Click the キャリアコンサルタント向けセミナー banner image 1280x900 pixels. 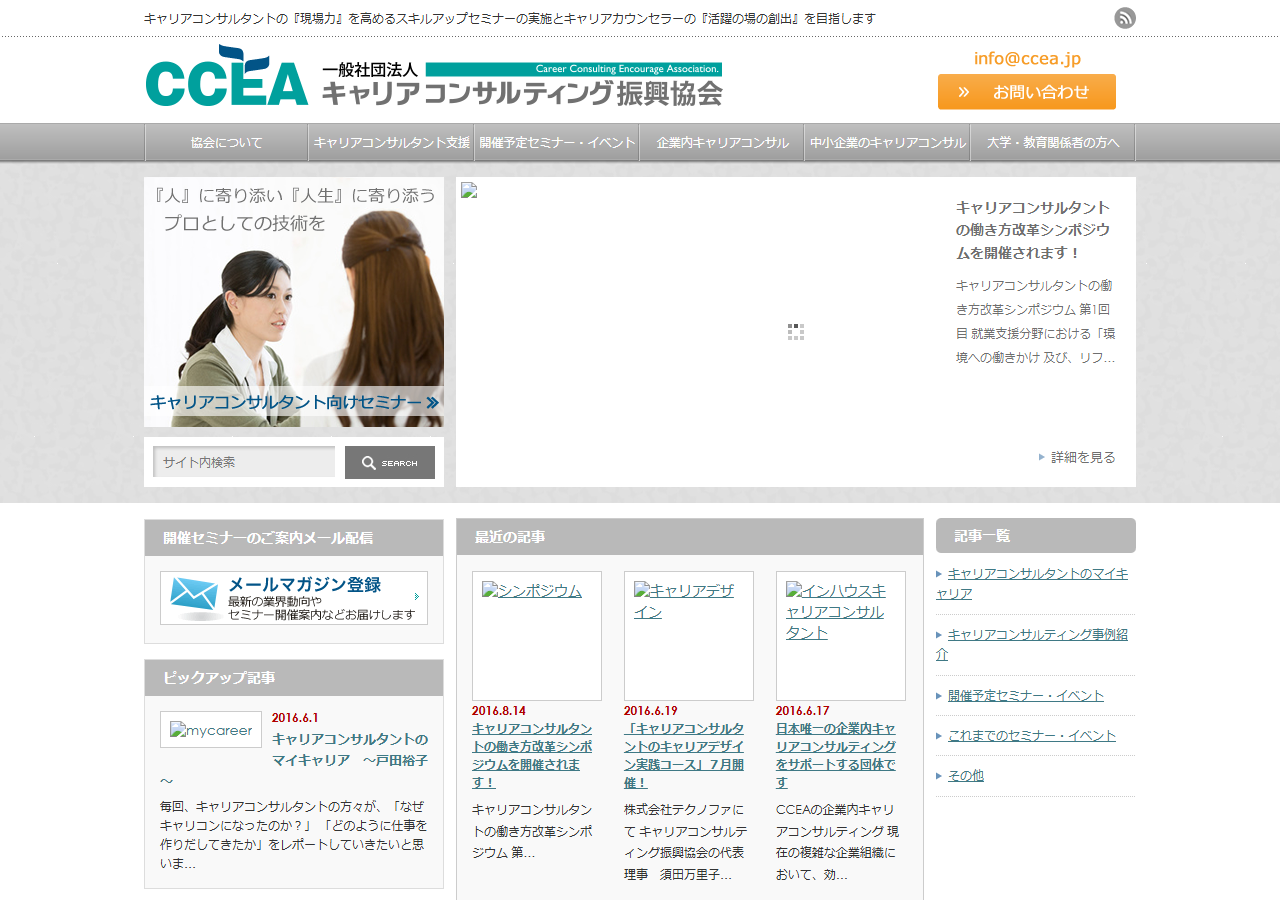coord(294,302)
